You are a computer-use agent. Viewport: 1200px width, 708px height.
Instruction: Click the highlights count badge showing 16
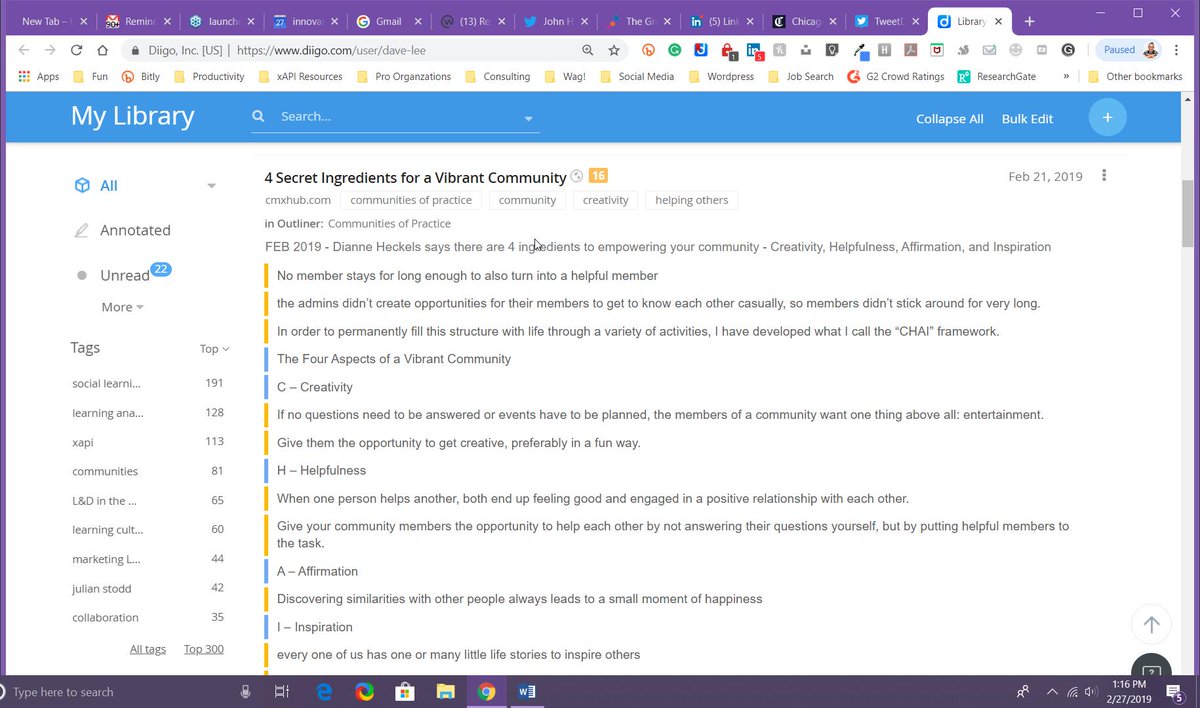tap(598, 175)
